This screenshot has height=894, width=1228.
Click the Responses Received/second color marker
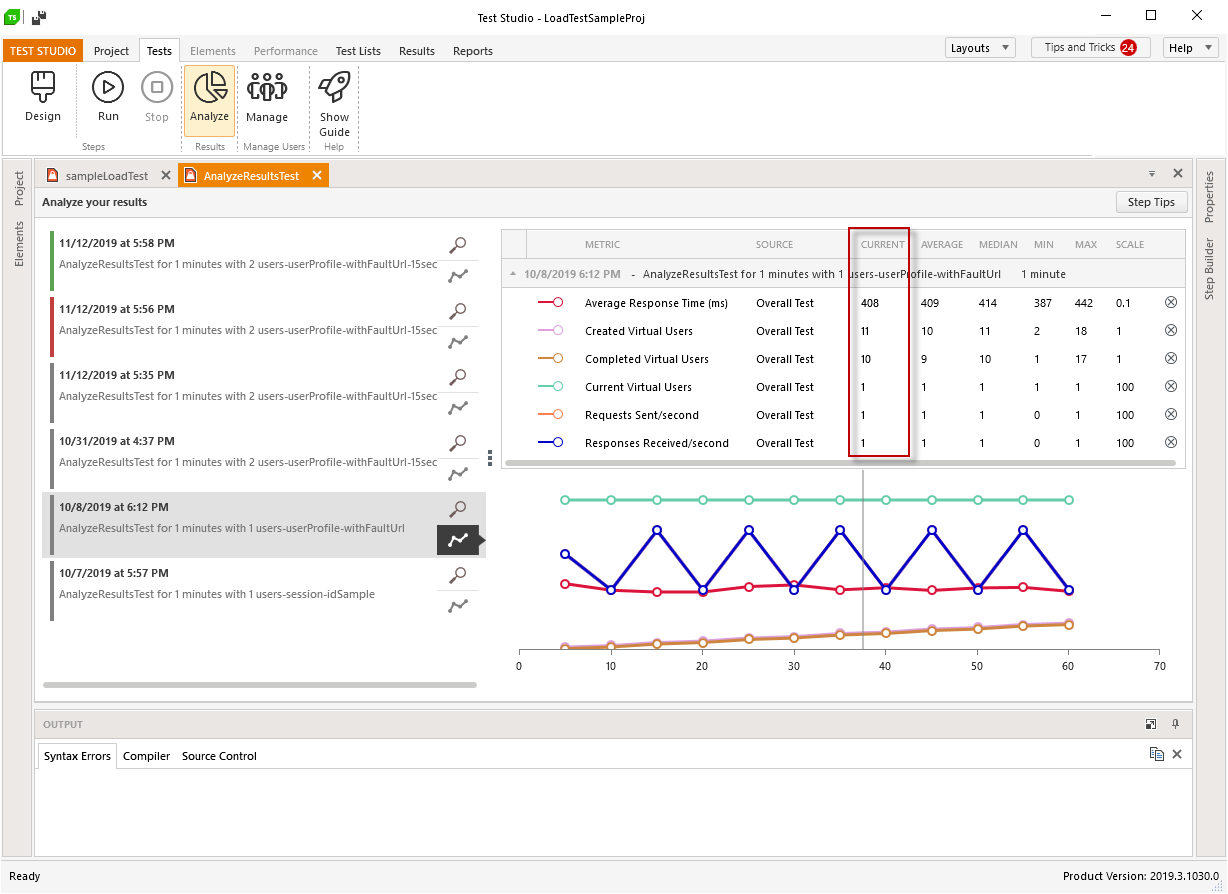(x=551, y=442)
